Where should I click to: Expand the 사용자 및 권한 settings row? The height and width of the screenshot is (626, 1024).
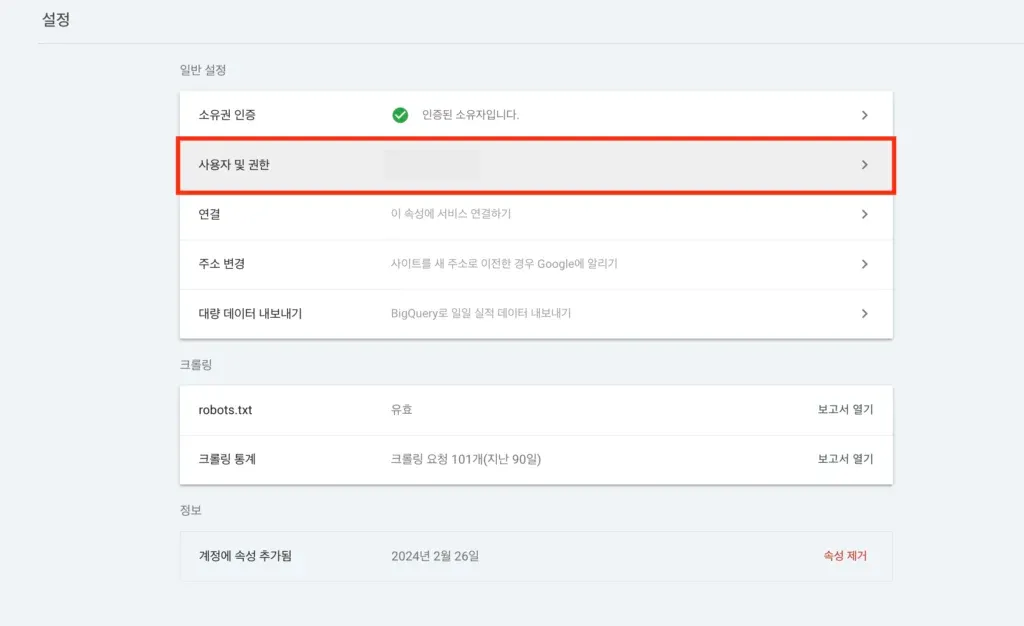[535, 165]
